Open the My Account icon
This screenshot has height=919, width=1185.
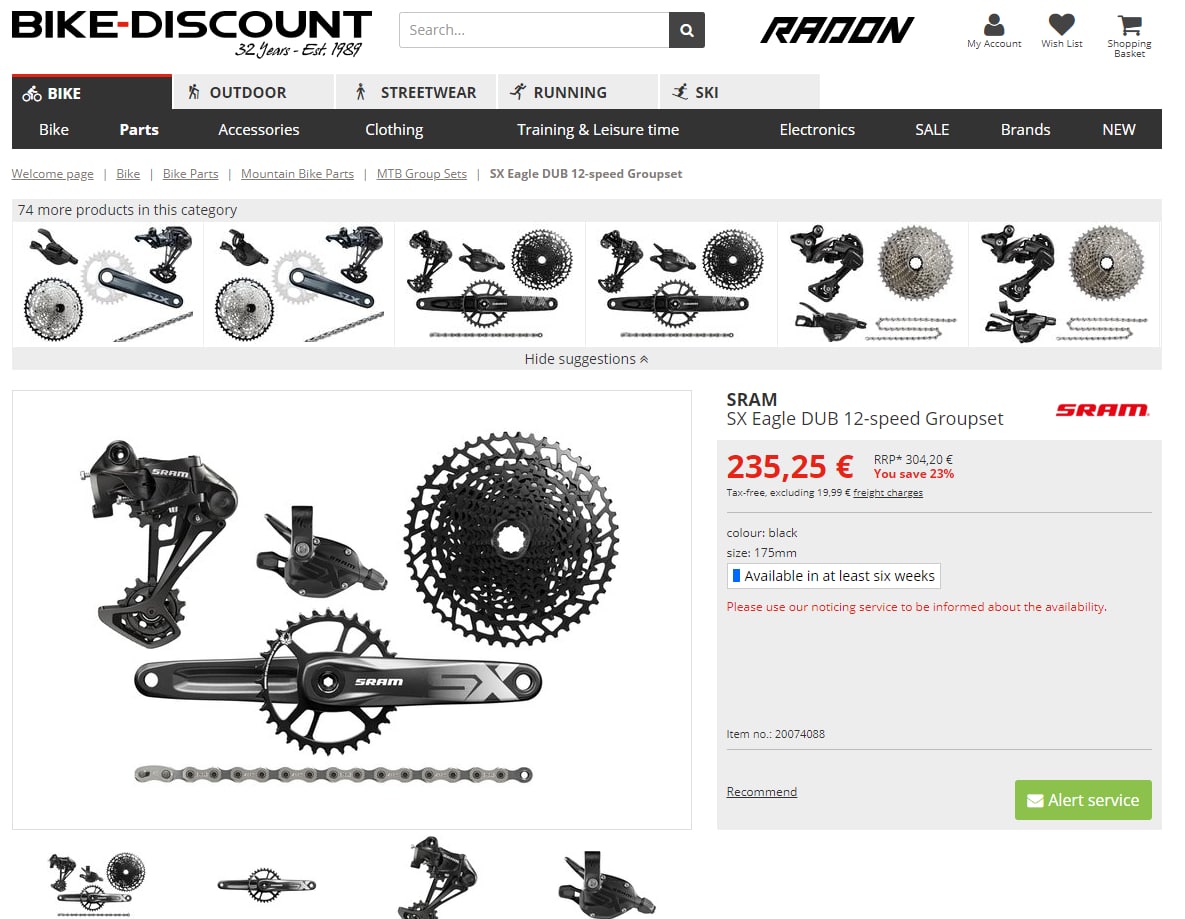pyautogui.click(x=994, y=31)
